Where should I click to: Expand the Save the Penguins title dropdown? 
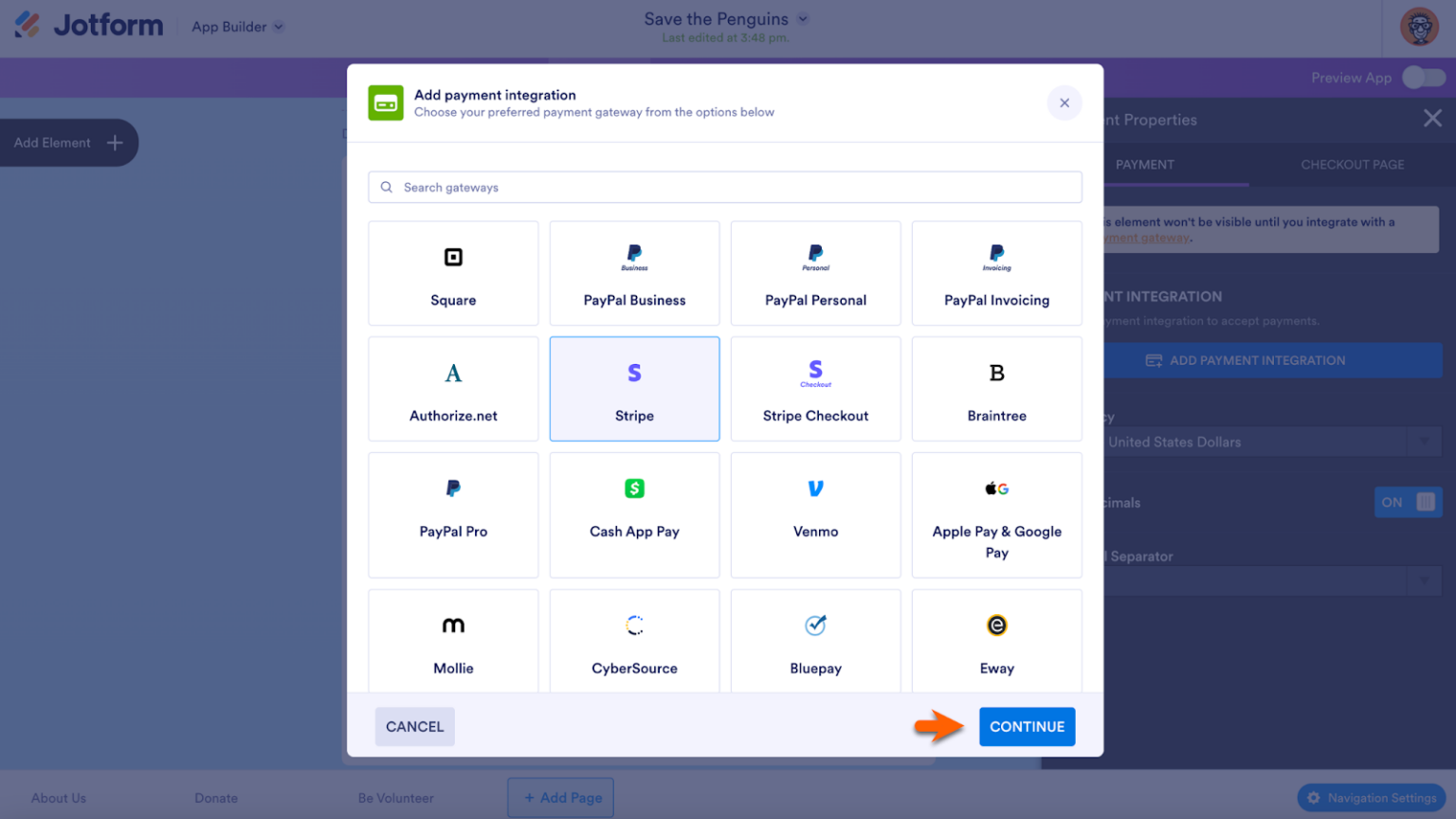(x=802, y=18)
